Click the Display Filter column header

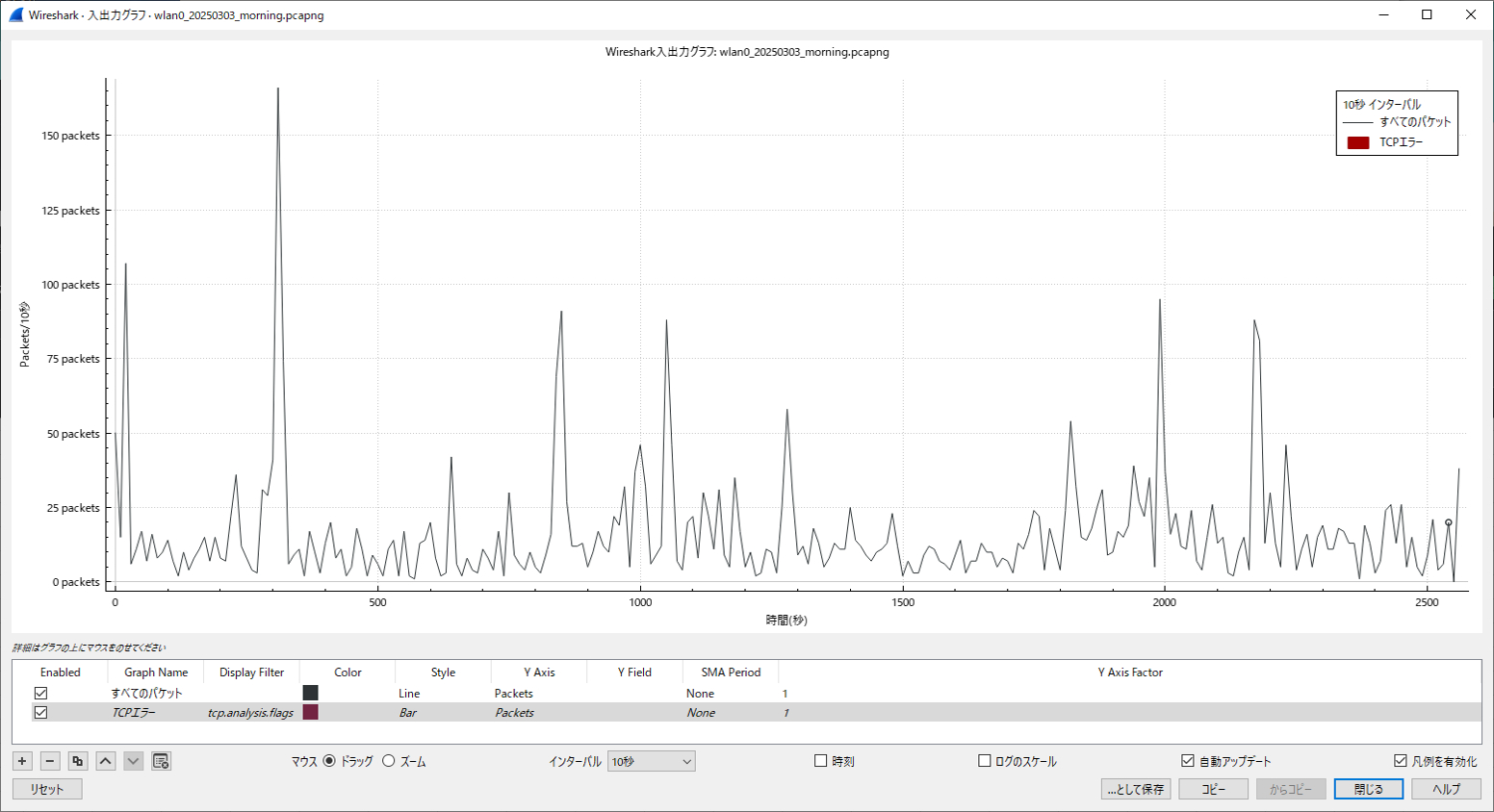(251, 672)
